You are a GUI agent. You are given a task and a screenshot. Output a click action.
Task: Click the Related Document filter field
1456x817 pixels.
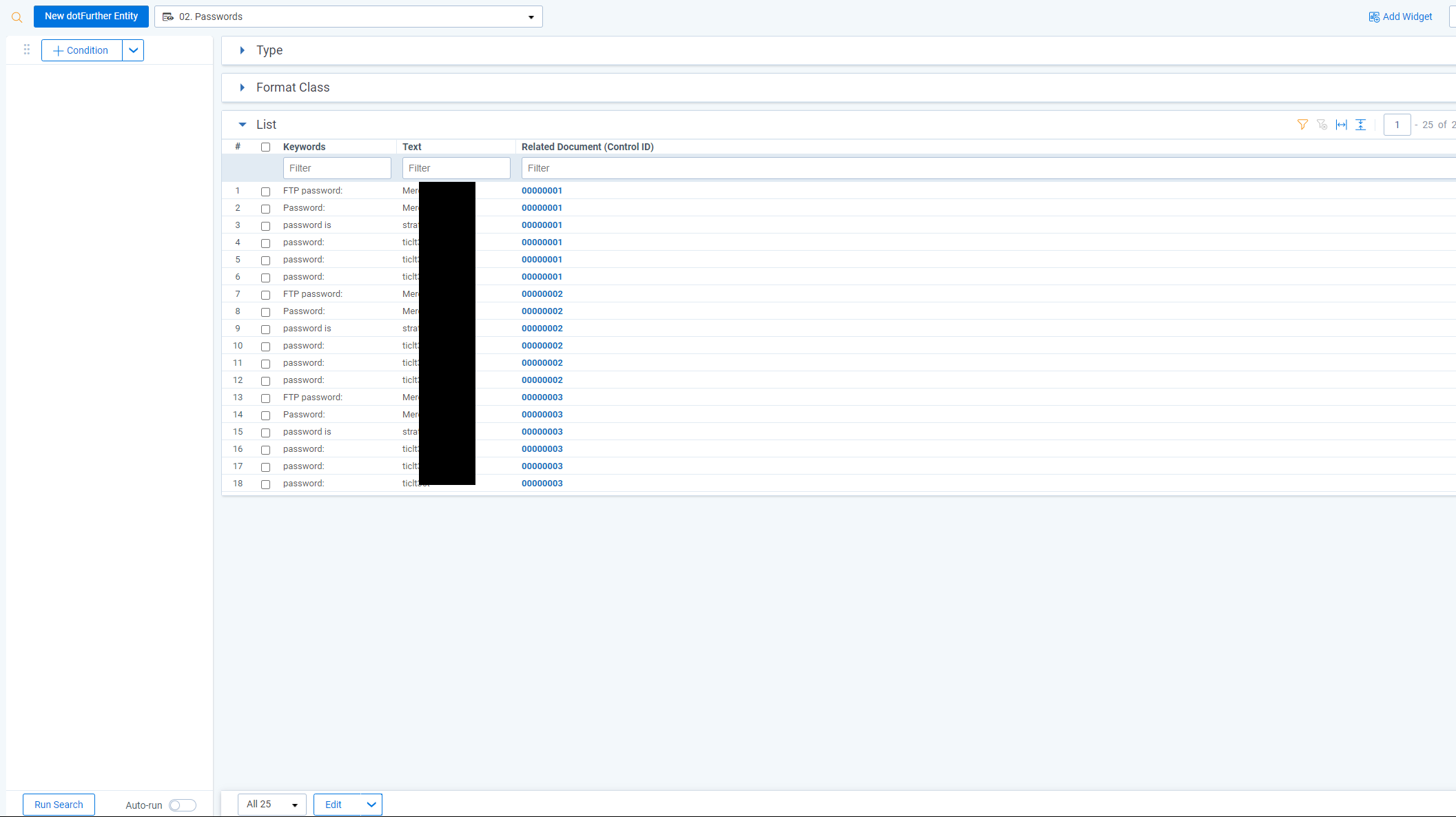coord(988,168)
